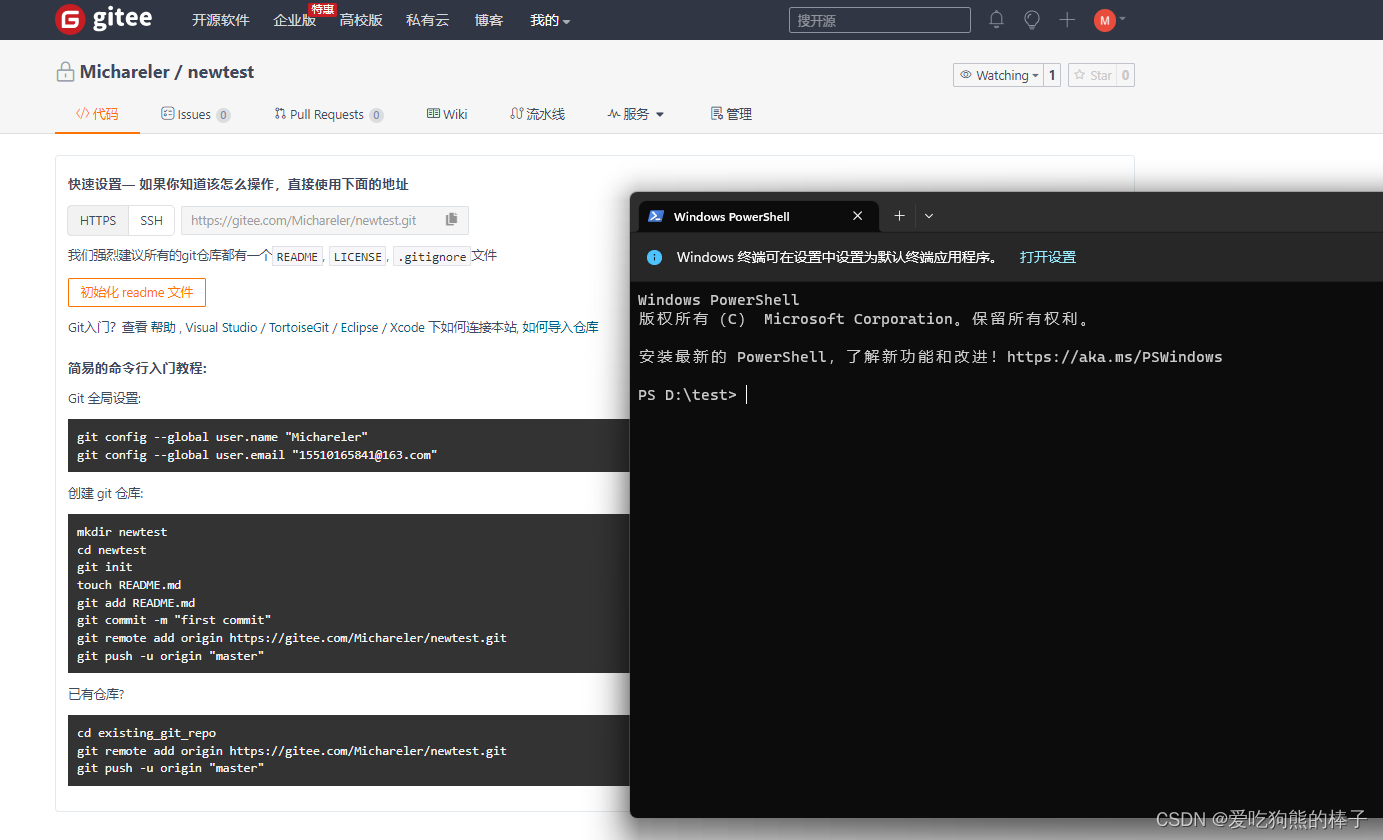Click the PowerShell tab icon
Image resolution: width=1383 pixels, height=840 pixels.
tap(656, 216)
